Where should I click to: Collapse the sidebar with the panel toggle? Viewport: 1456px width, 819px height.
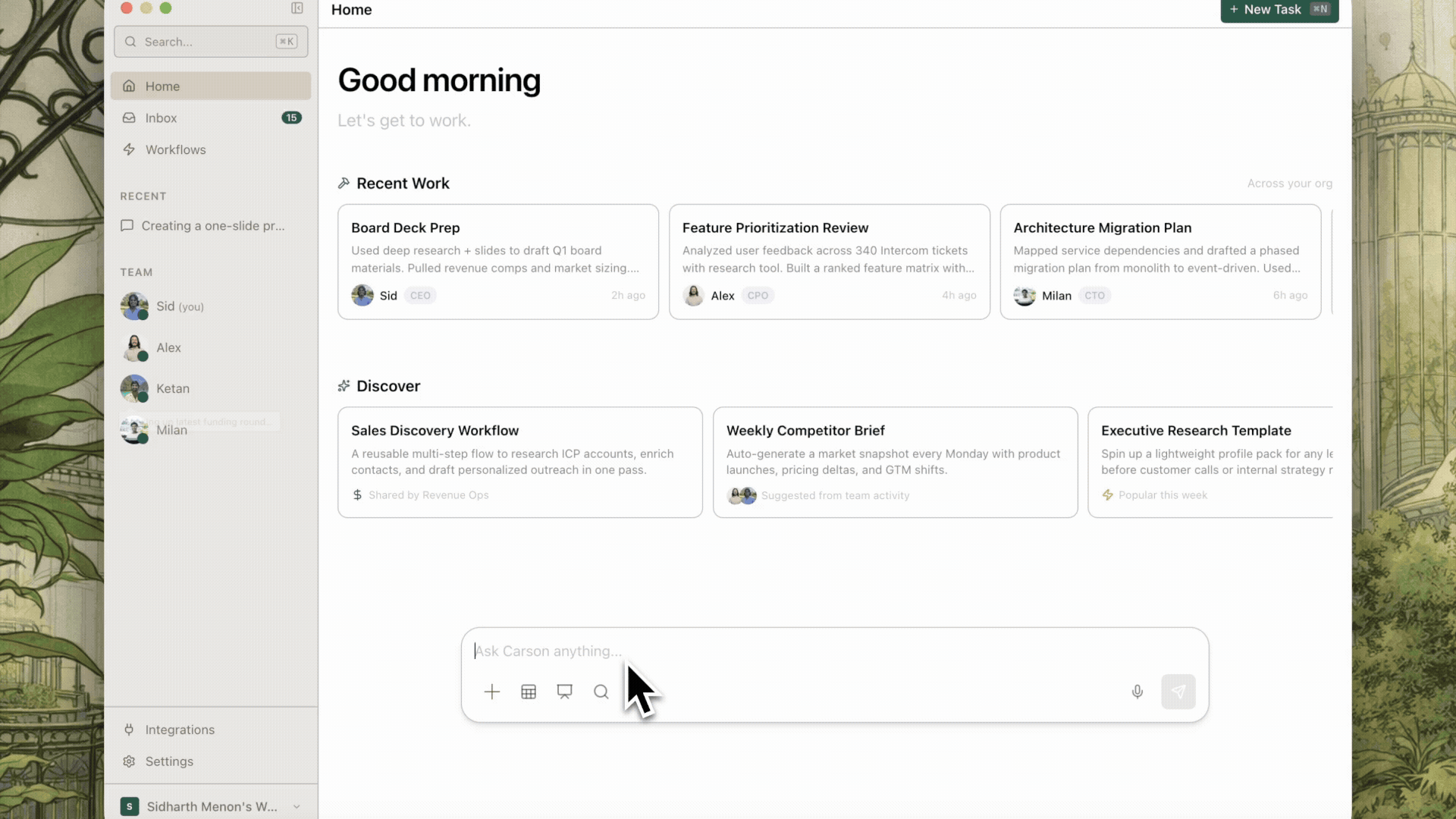297,8
